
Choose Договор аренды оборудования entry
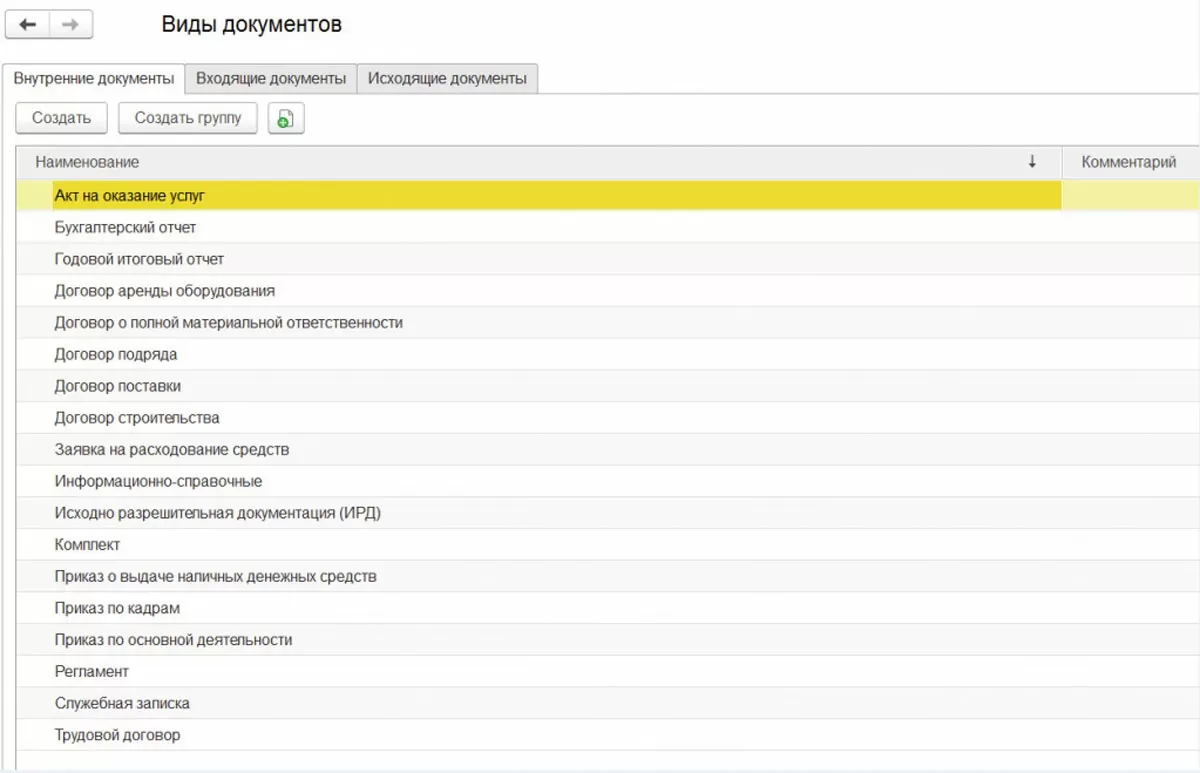click(x=165, y=291)
